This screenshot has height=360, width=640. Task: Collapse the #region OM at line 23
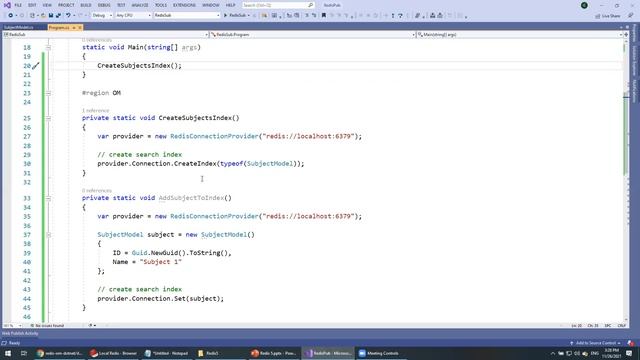[48, 93]
